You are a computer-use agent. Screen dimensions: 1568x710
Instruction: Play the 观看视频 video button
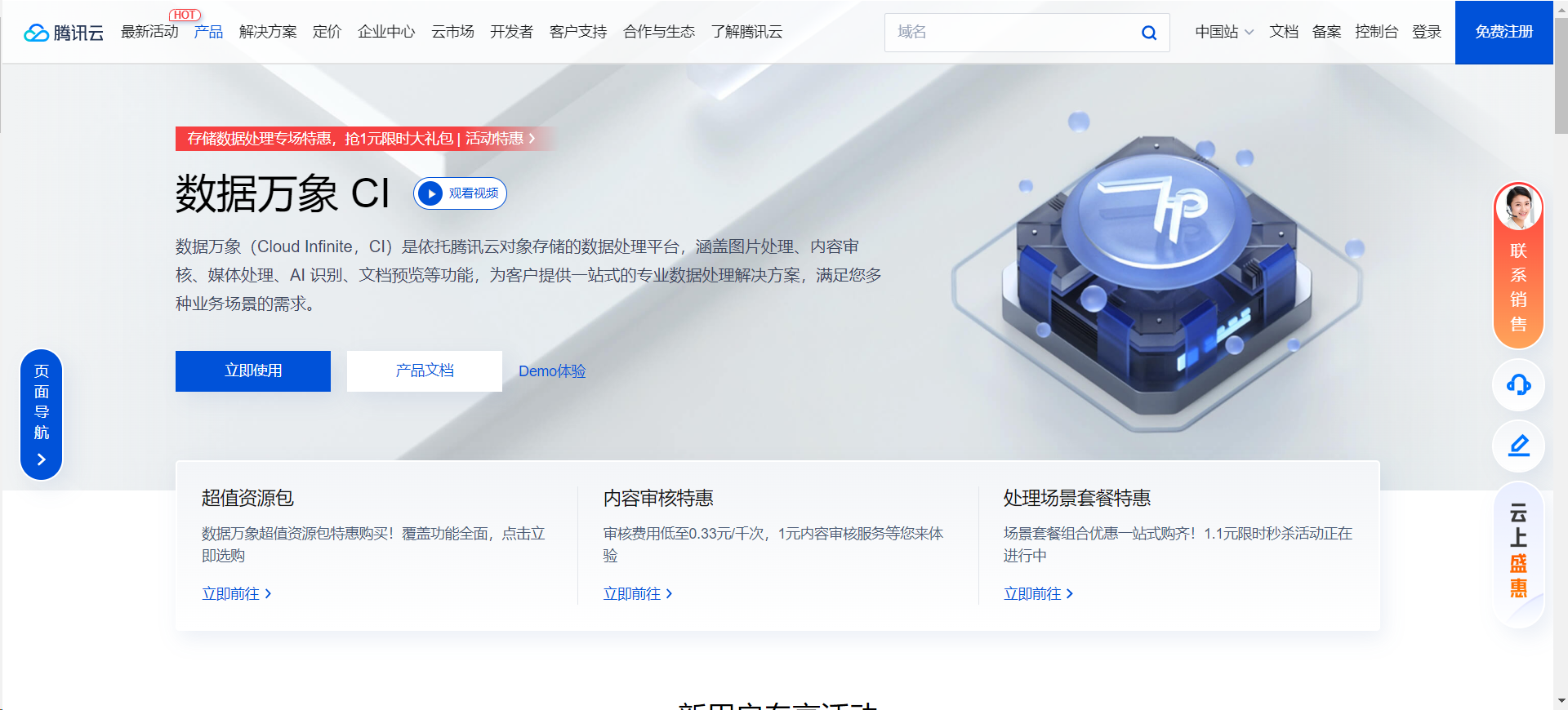tap(460, 193)
